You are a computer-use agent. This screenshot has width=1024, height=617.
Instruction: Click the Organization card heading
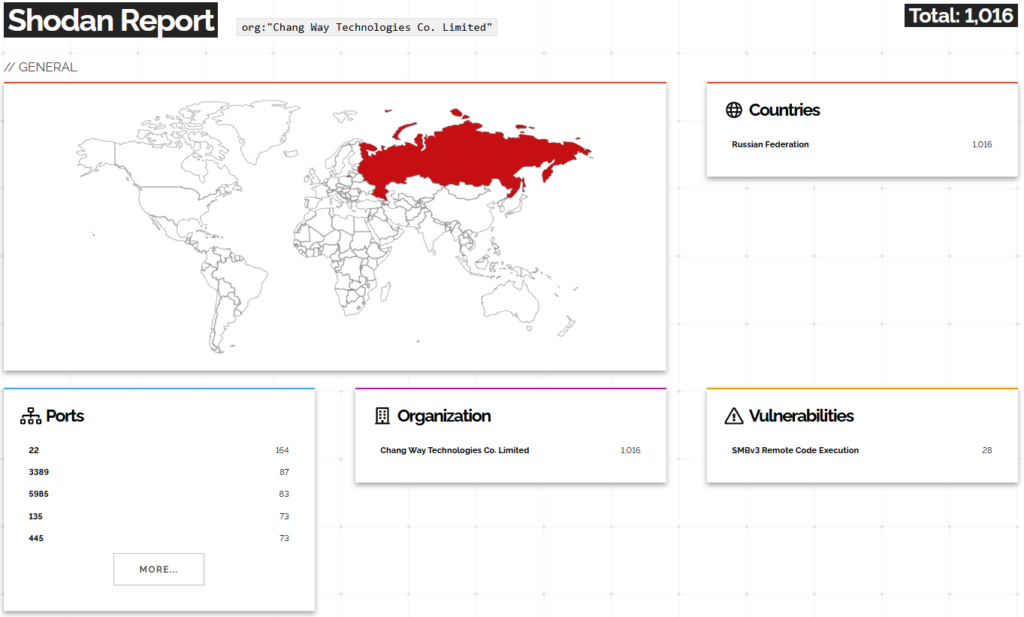tap(444, 416)
